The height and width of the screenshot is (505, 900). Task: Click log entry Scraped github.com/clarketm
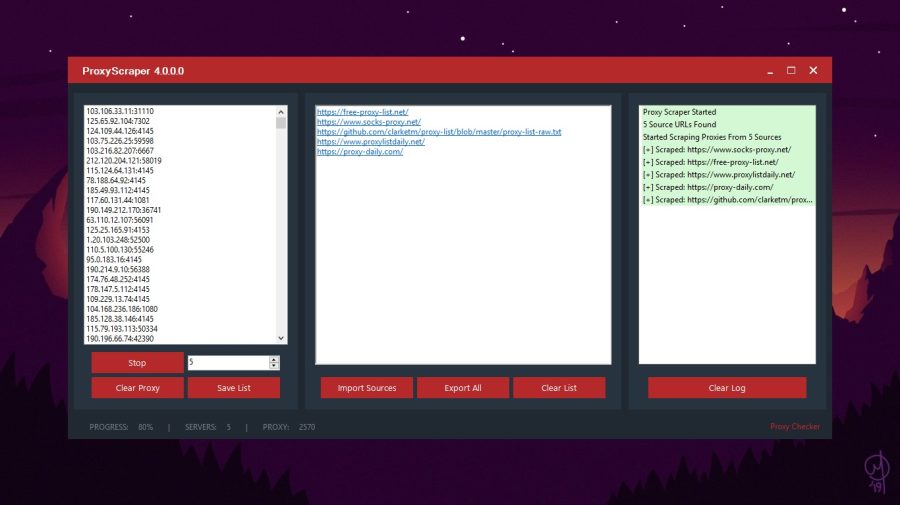[x=727, y=200]
